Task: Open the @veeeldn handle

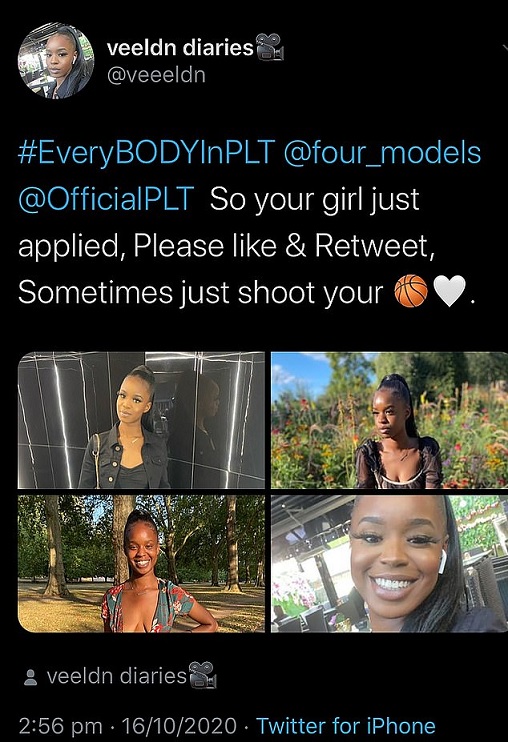Action: tap(156, 75)
